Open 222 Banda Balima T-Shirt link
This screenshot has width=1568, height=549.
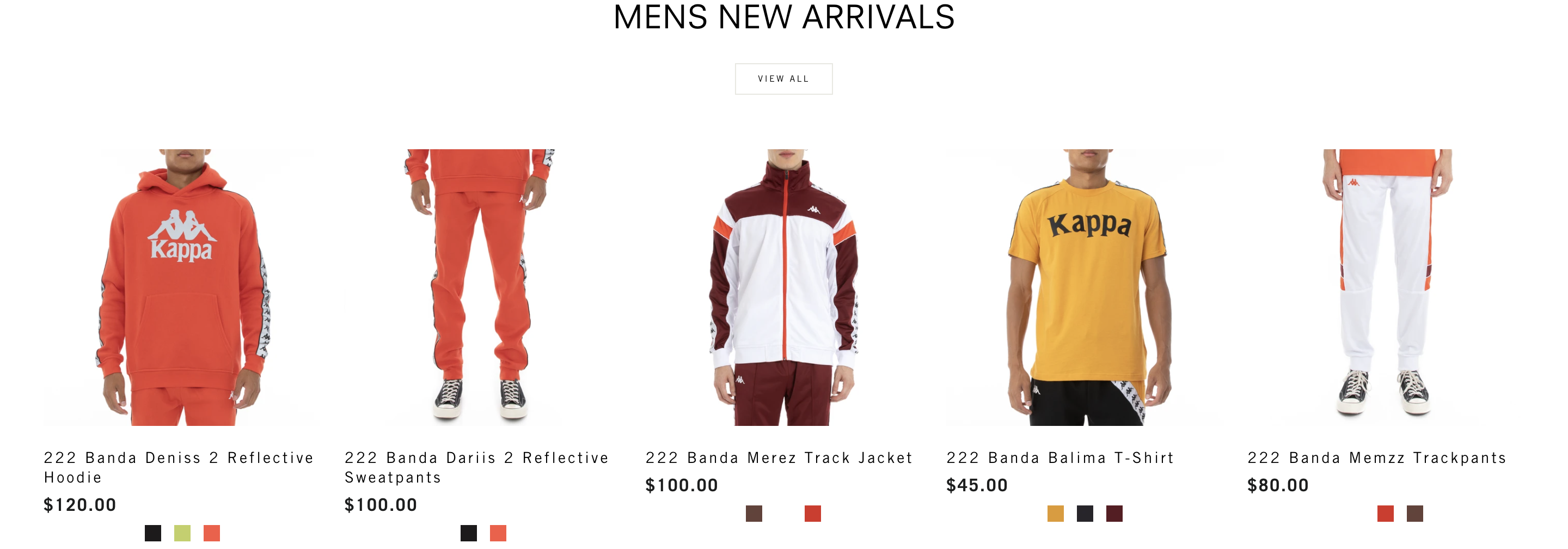tap(1061, 457)
